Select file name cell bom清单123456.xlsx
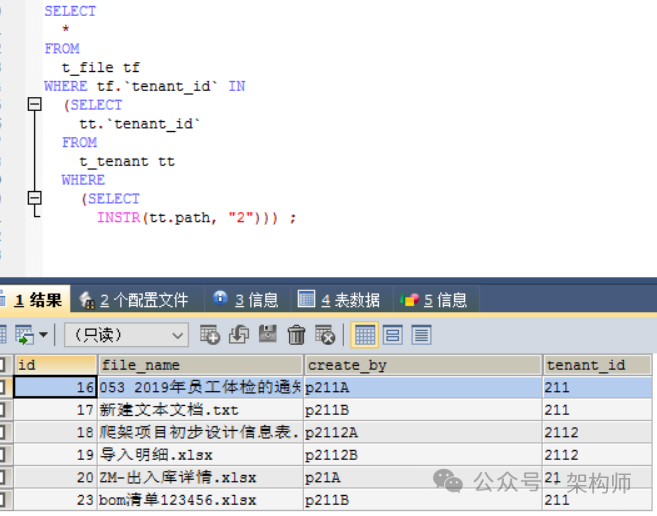The image size is (657, 516). [x=200, y=500]
